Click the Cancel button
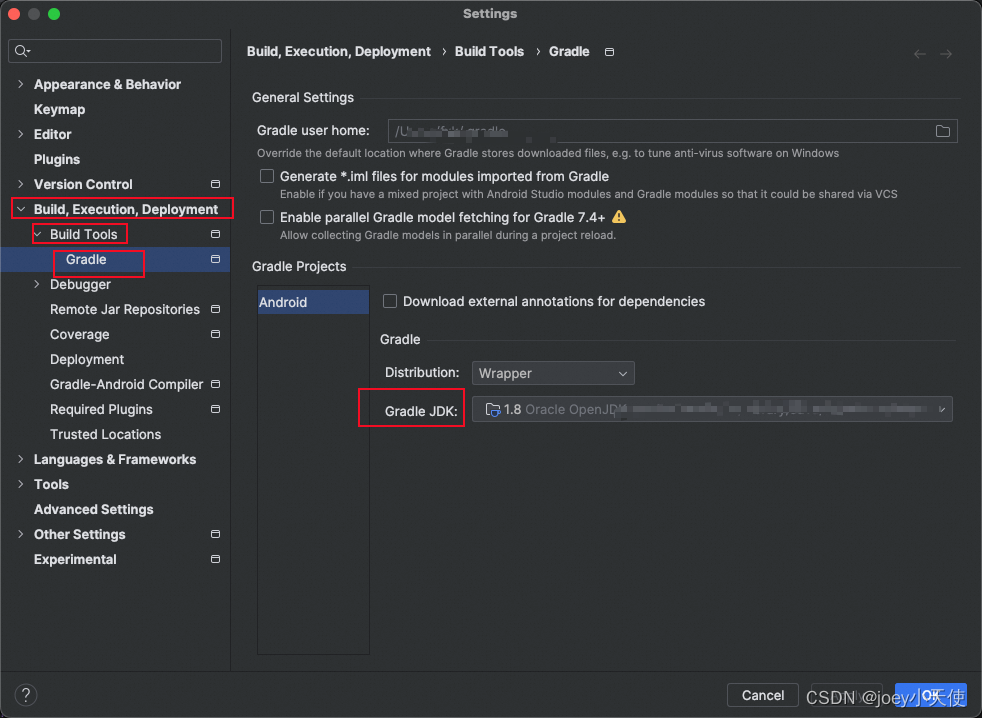The height and width of the screenshot is (718, 982). coord(762,695)
